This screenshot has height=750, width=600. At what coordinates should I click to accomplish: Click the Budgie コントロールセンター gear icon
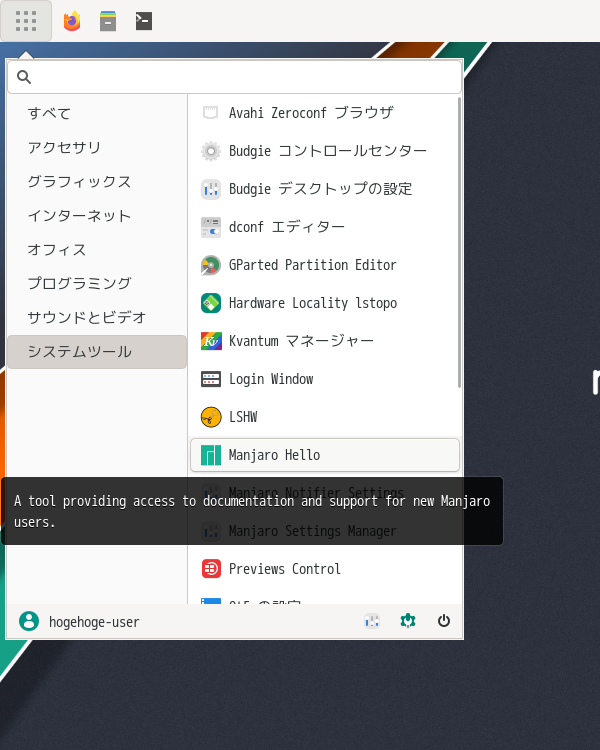(211, 151)
